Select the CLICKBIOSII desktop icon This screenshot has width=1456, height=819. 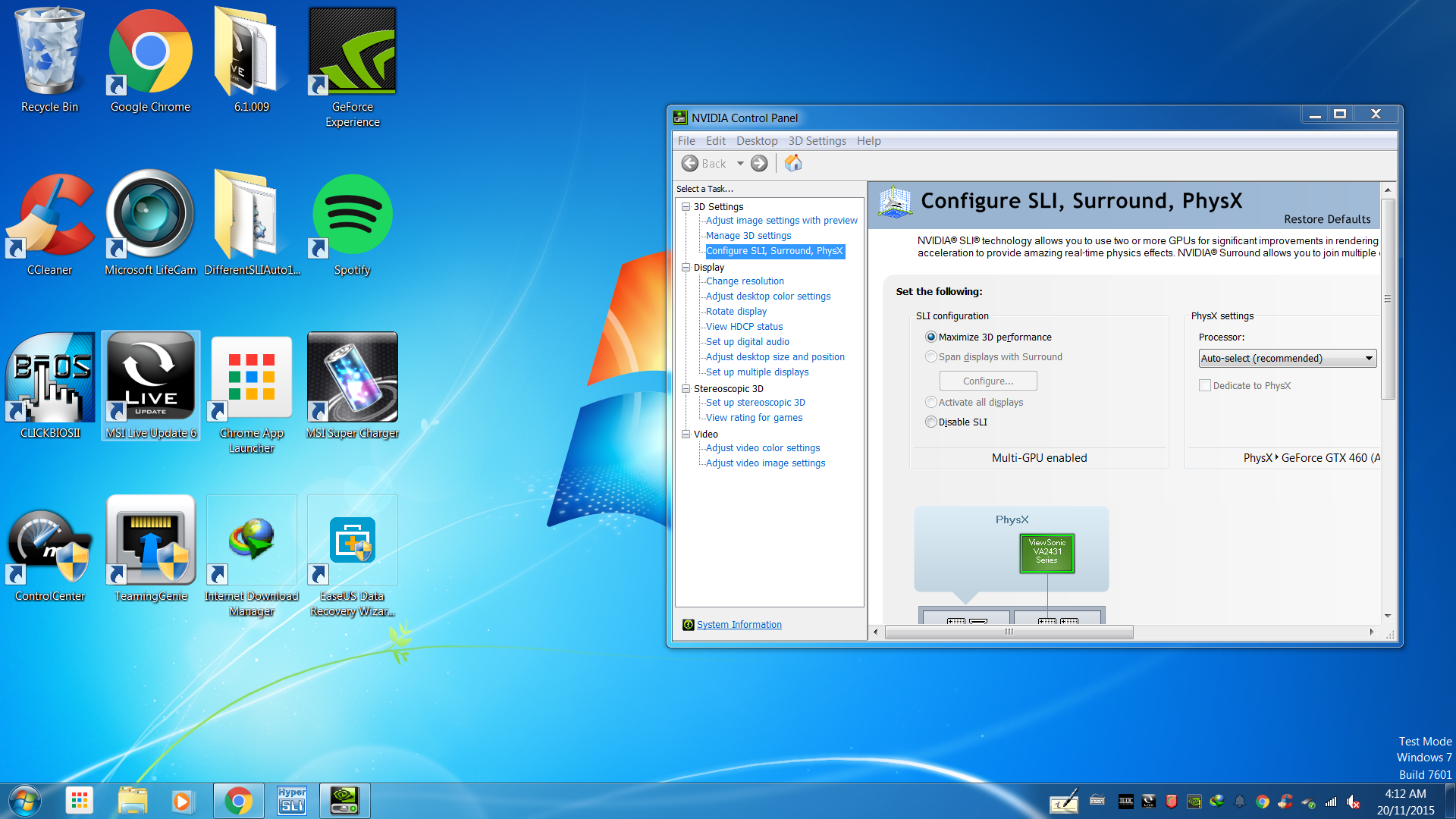[x=50, y=387]
